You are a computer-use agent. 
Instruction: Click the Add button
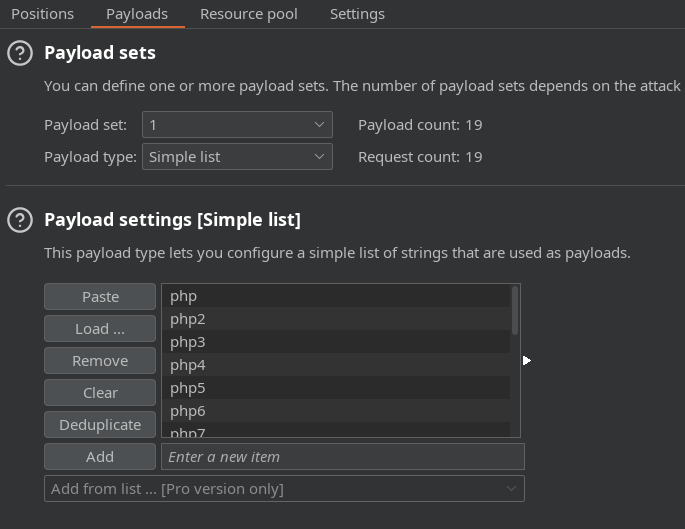tap(100, 456)
